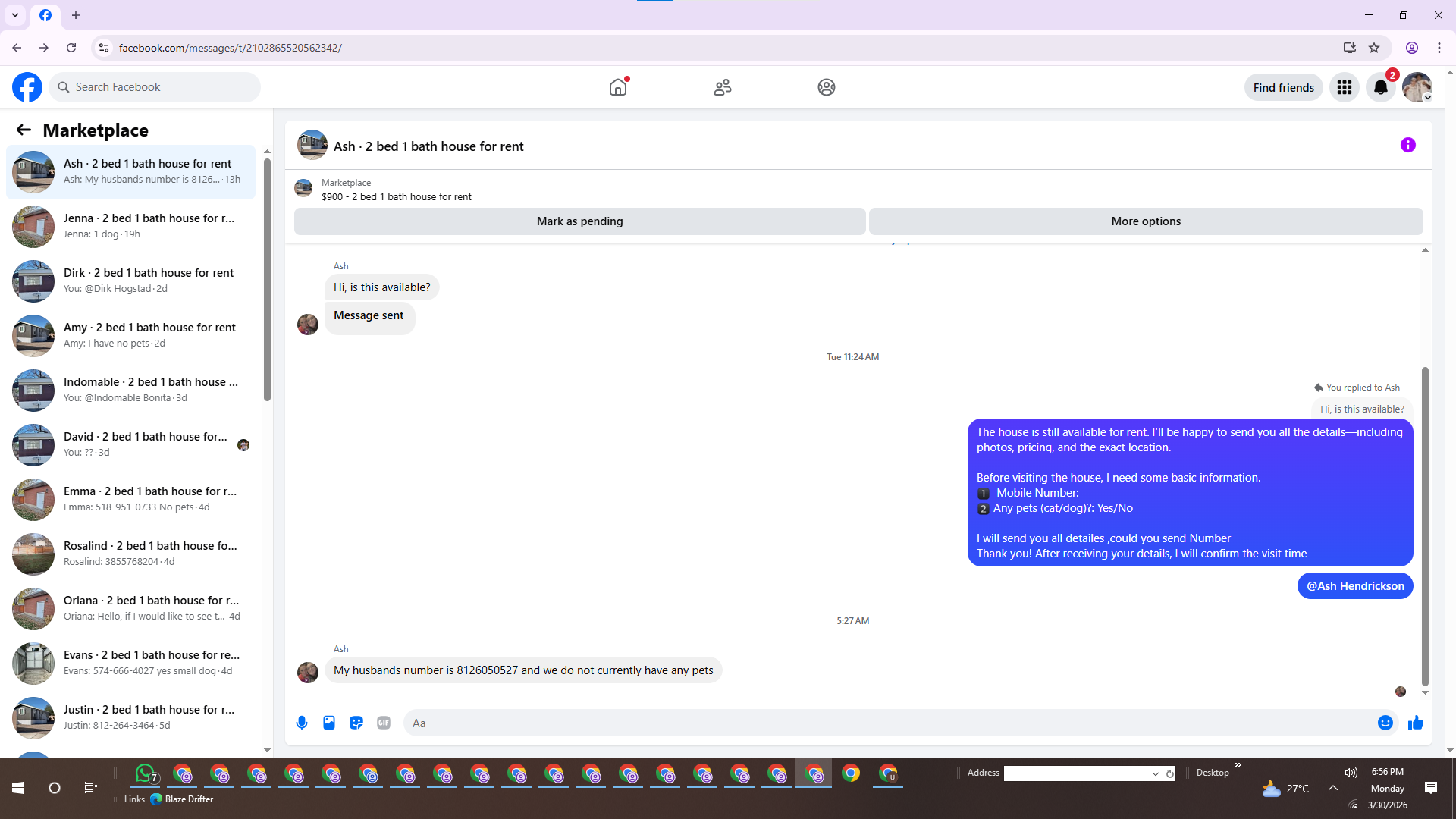Open Facebook notifications bell
This screenshot has height=819, width=1456.
click(x=1380, y=88)
